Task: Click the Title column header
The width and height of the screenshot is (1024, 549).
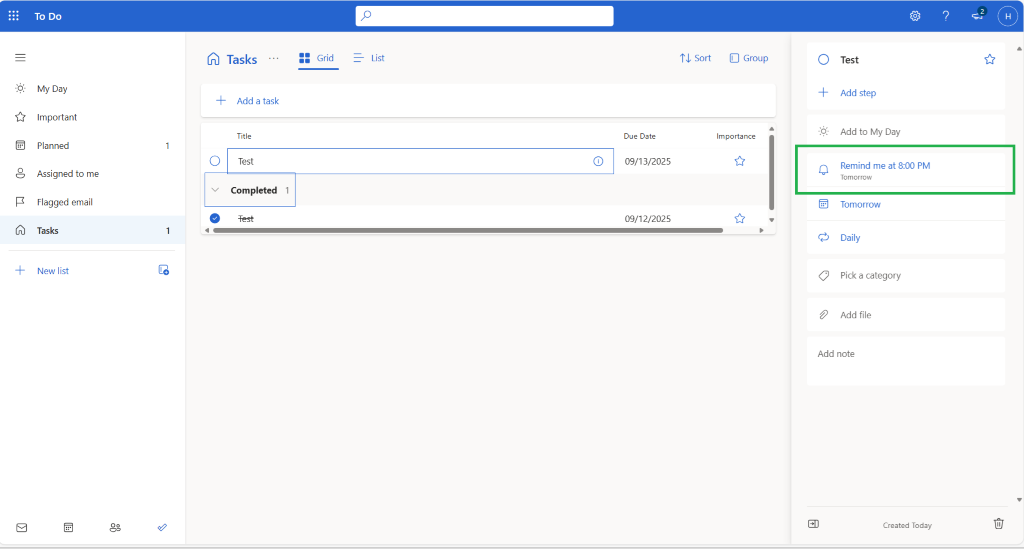Action: (x=244, y=136)
